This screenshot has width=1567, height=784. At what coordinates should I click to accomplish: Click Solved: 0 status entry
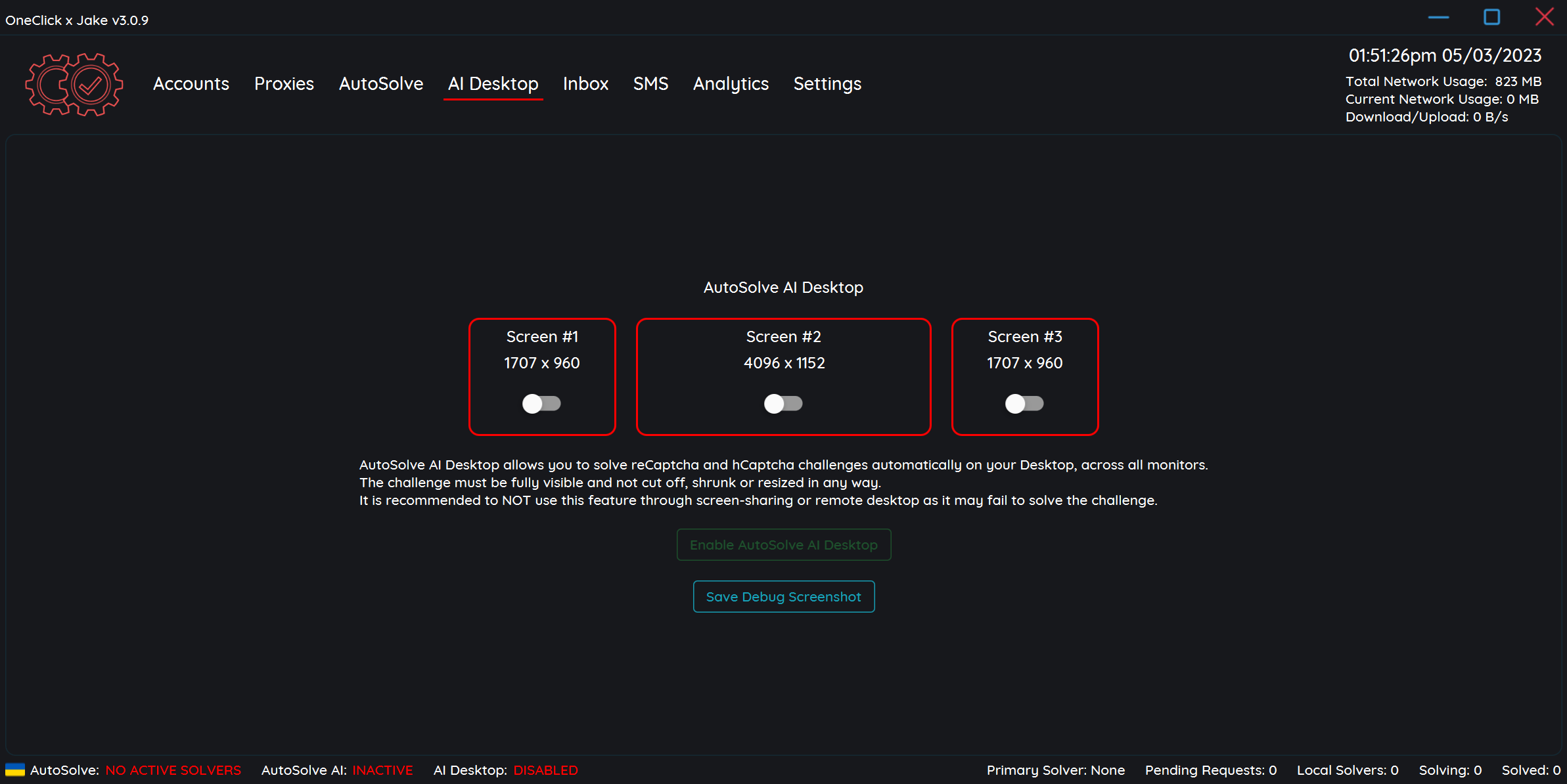coord(1531,770)
